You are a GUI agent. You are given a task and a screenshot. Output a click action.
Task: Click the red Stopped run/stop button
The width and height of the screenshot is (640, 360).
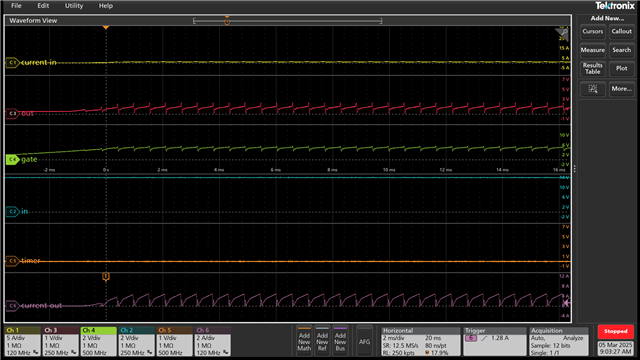[x=616, y=331]
